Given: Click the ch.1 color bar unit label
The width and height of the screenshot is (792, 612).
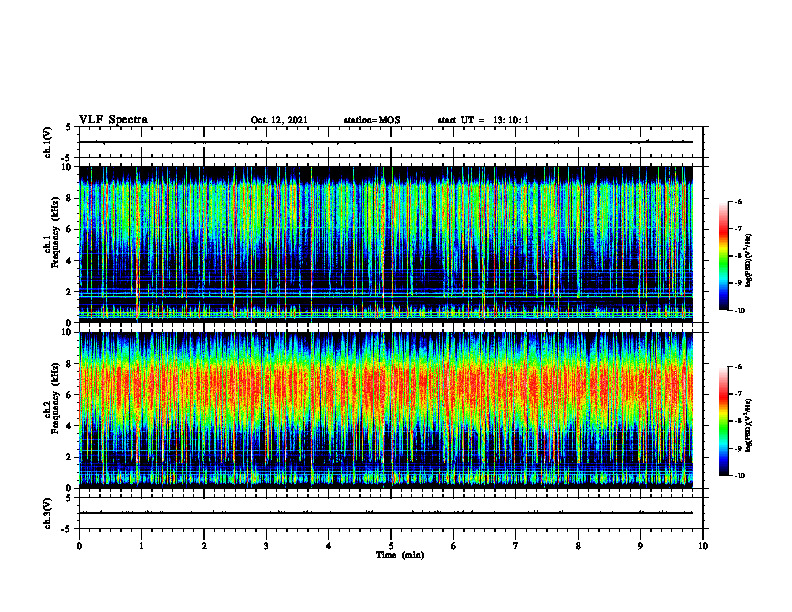Looking at the screenshot, I should (749, 260).
